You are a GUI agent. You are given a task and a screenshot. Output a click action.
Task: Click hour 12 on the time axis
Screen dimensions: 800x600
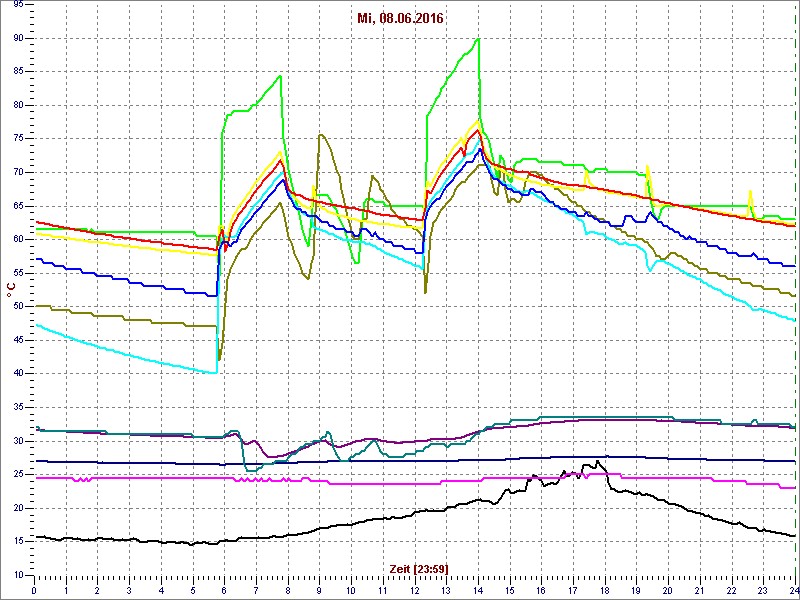click(x=414, y=591)
